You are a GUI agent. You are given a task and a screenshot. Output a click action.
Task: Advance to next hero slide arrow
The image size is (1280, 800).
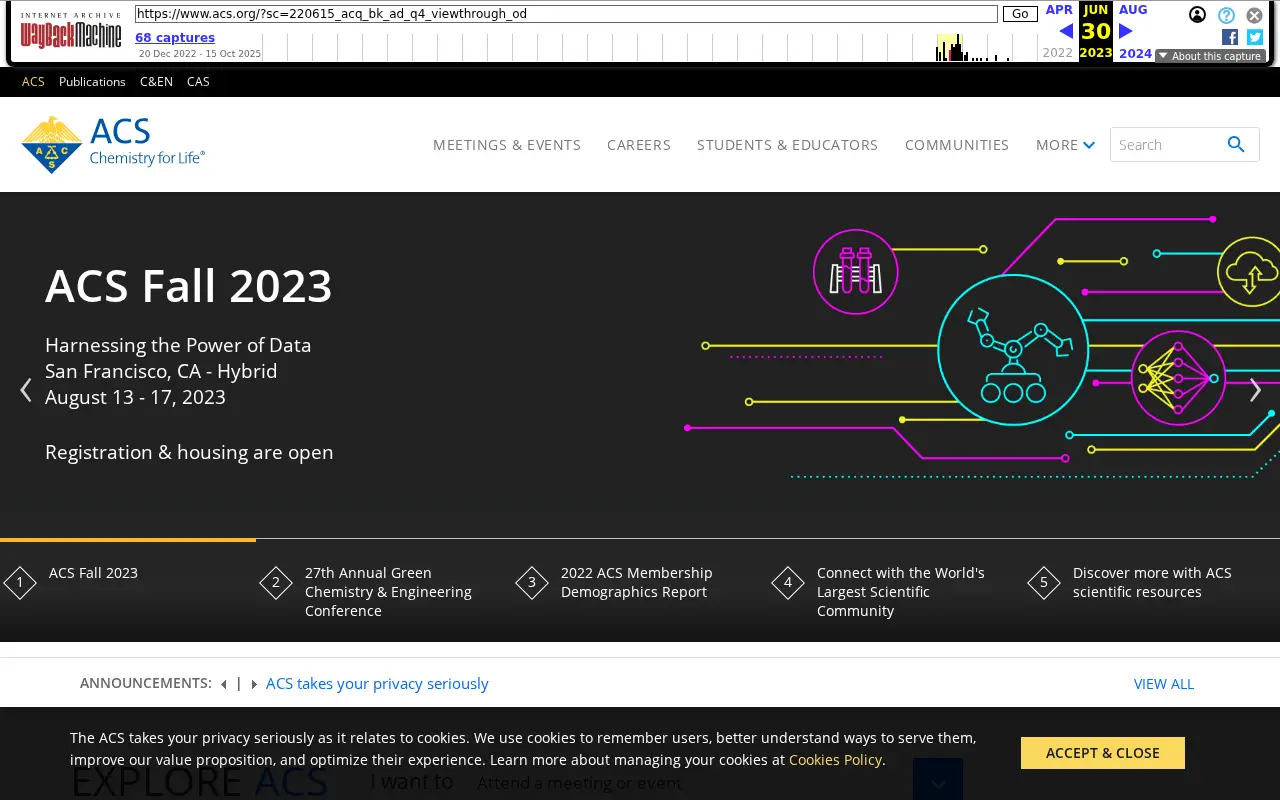(1256, 390)
